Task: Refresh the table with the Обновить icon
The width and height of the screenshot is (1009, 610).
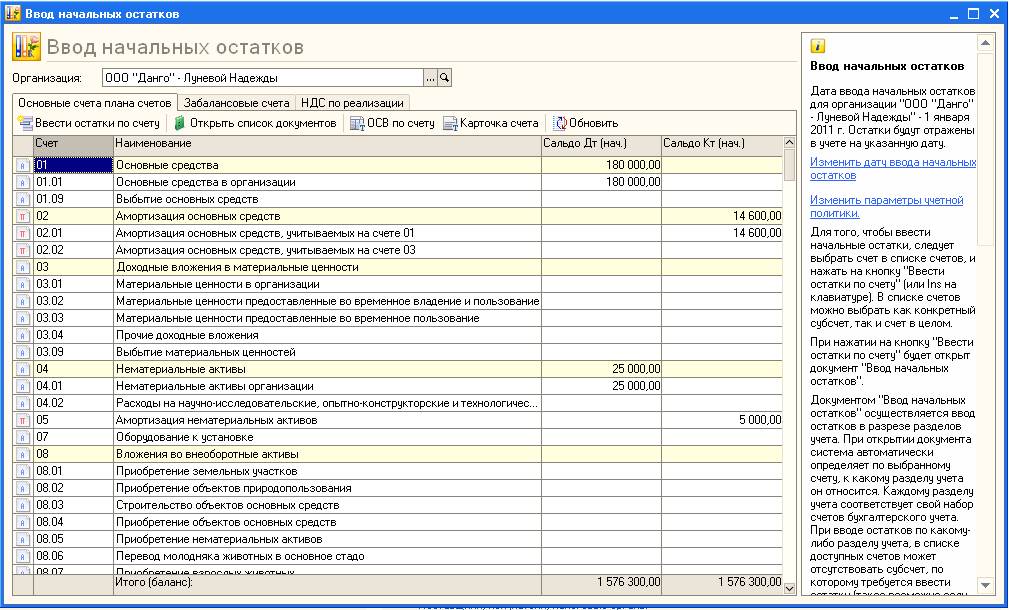Action: tap(560, 124)
